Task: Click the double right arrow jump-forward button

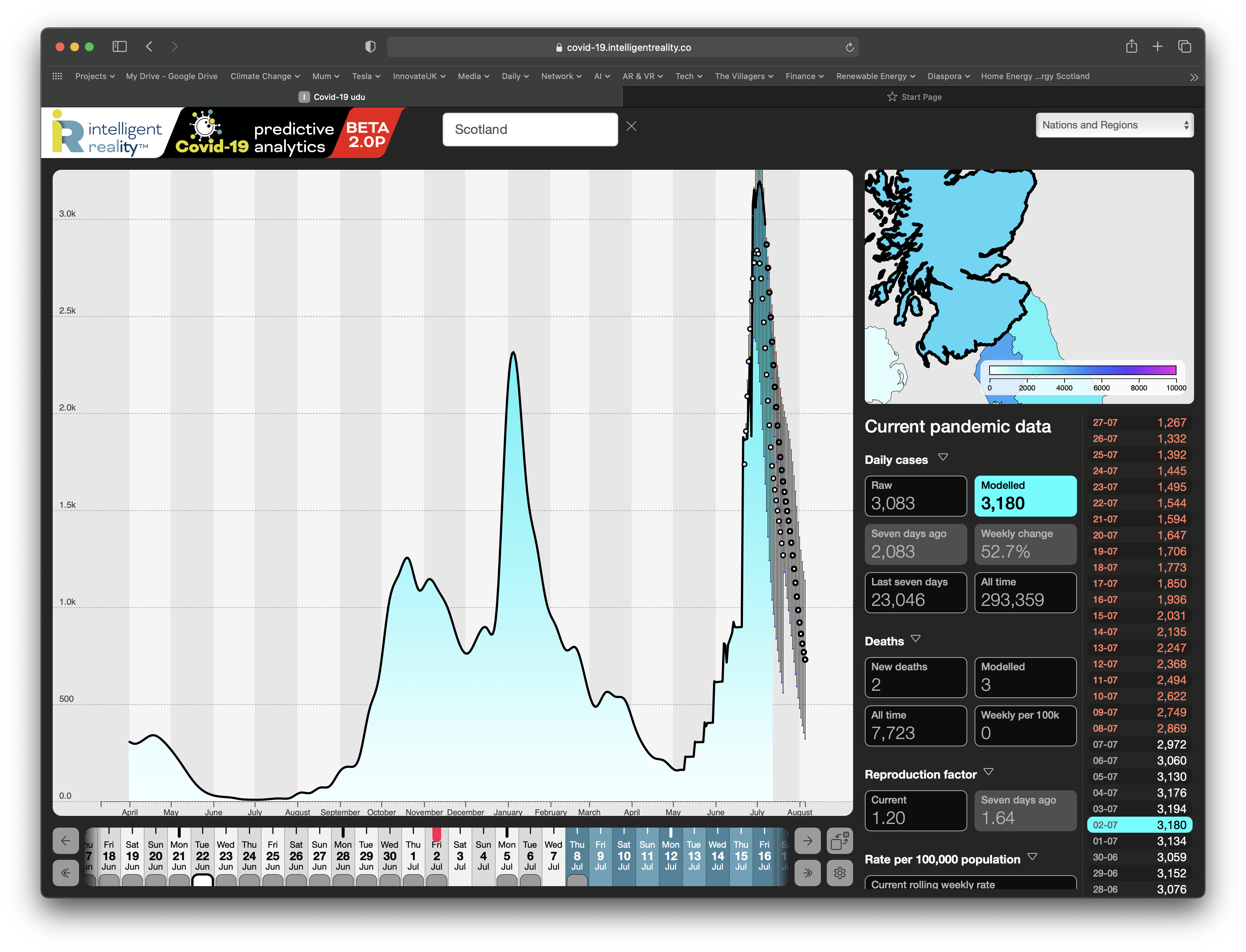Action: click(x=807, y=873)
